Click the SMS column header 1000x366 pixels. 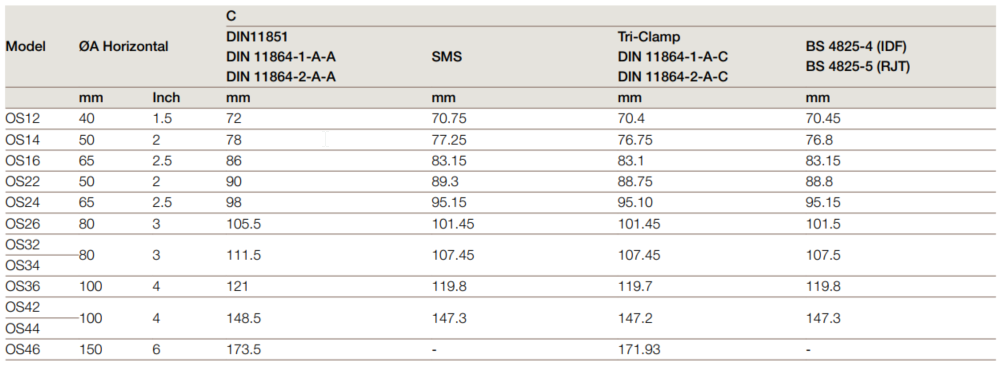(x=446, y=57)
